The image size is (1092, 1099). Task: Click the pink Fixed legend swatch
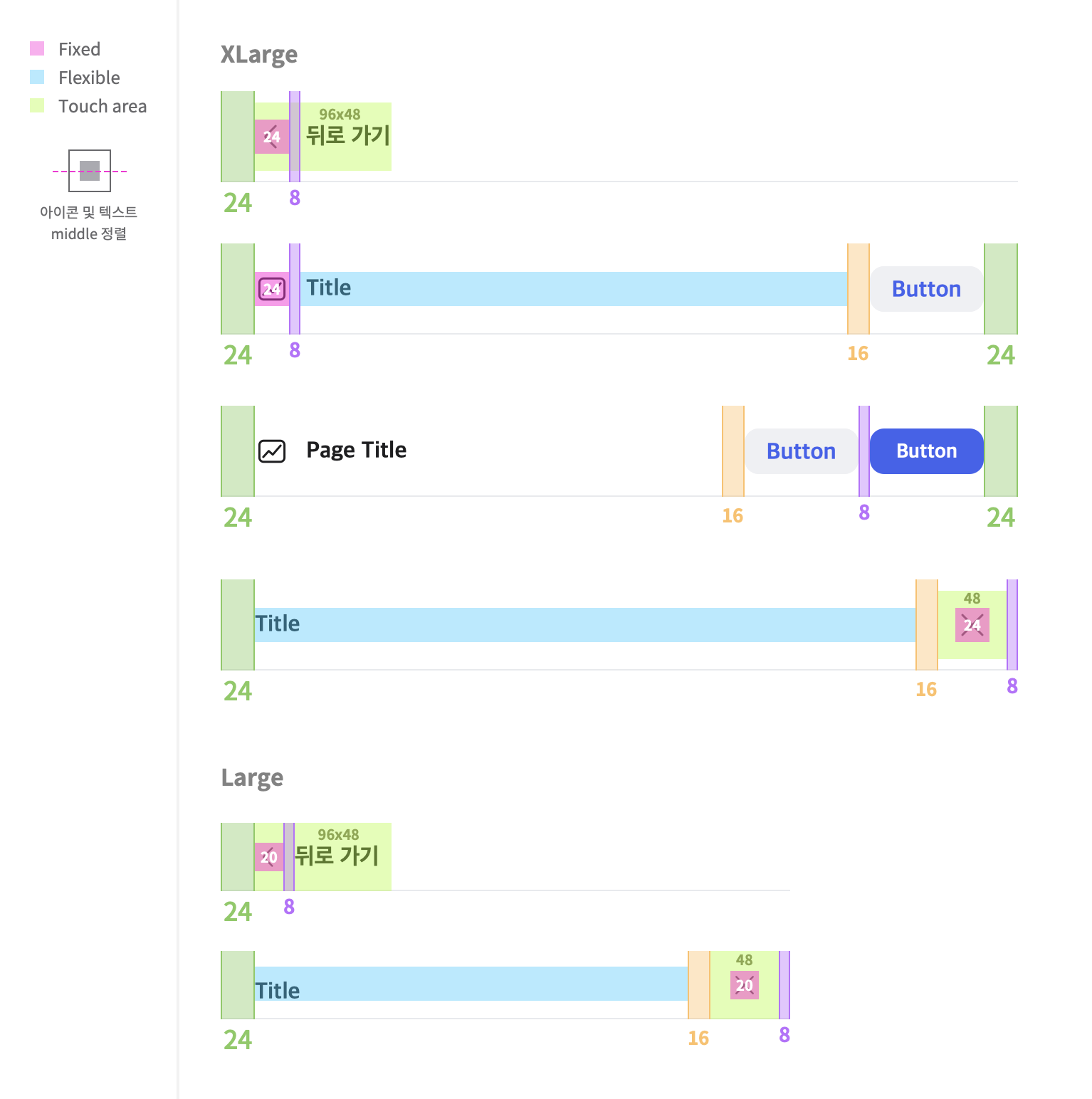pyautogui.click(x=37, y=48)
